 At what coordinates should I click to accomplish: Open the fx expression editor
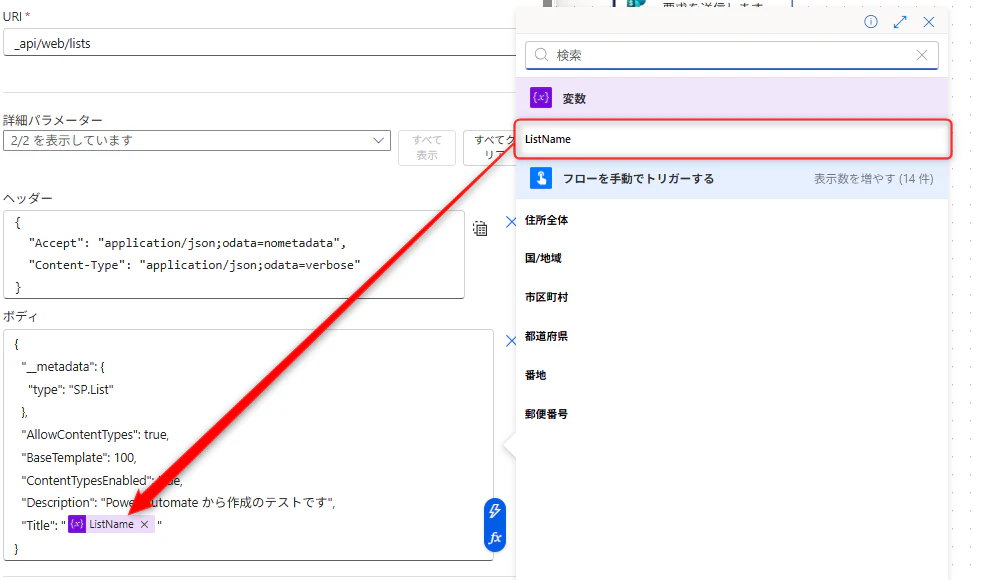tap(495, 538)
